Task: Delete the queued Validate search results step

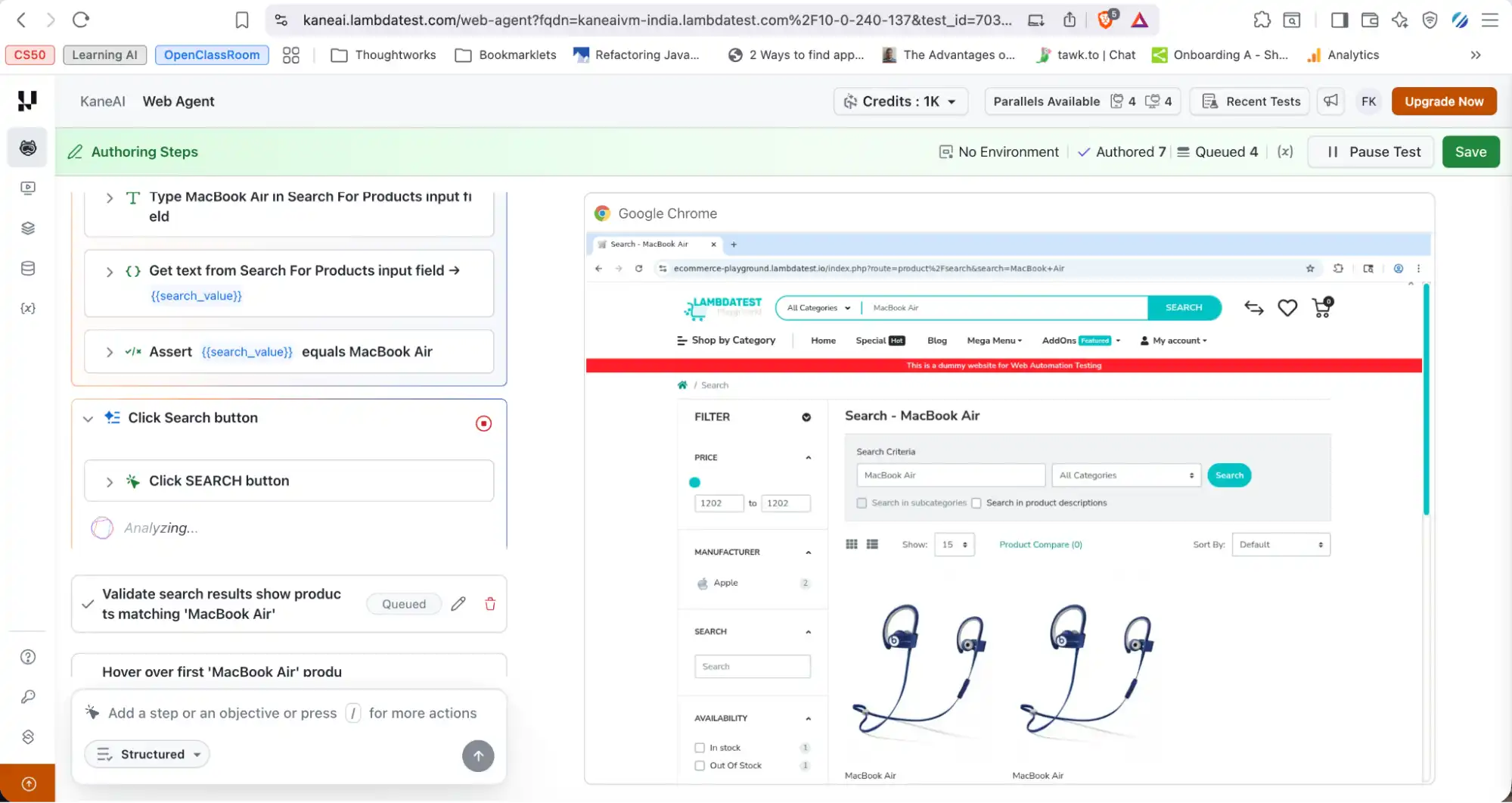Action: [x=490, y=603]
